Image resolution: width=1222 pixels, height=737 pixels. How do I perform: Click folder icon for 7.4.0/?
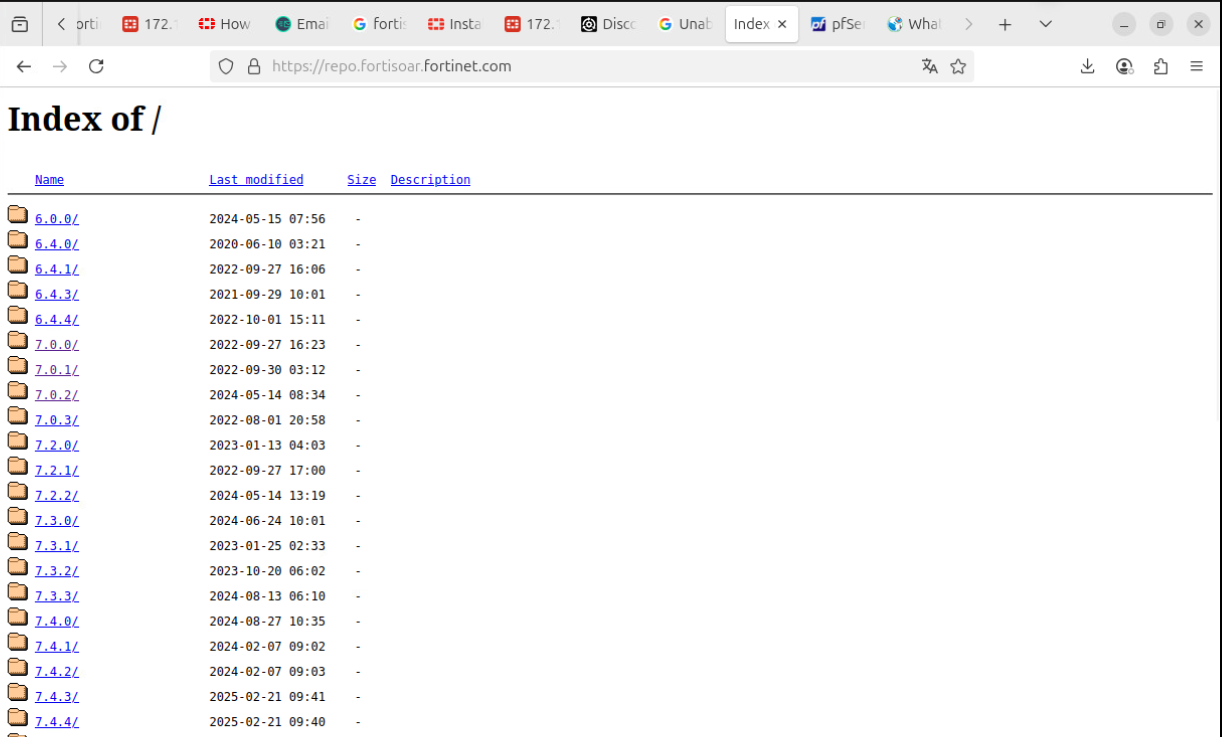(18, 616)
